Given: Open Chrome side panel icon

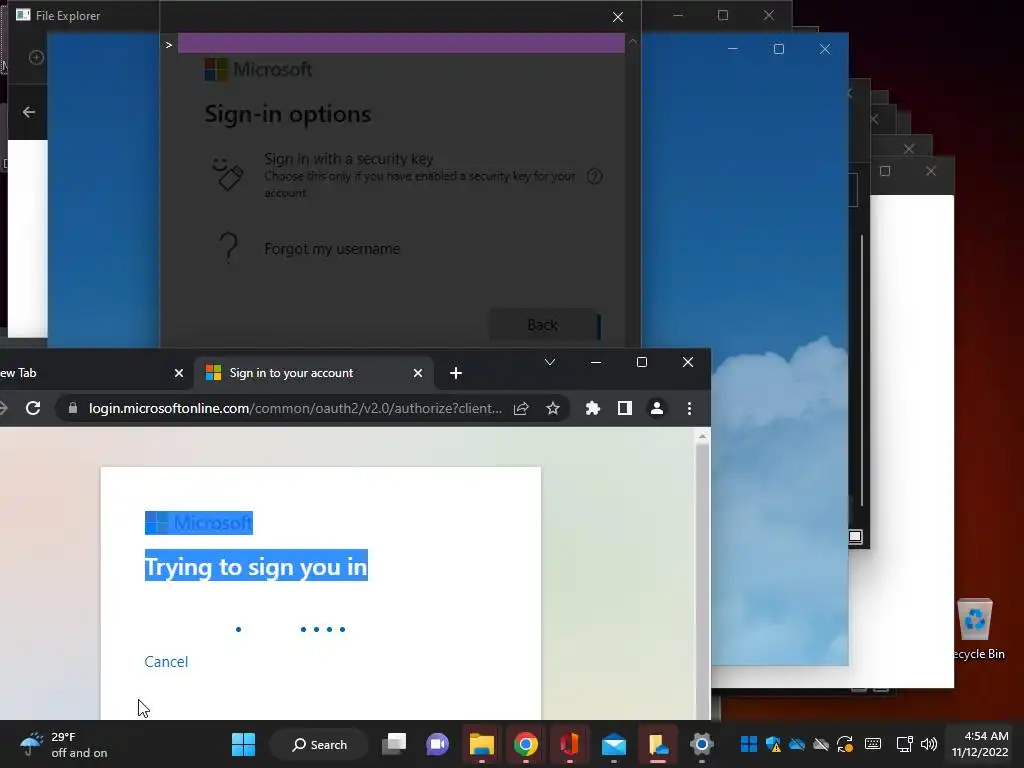Looking at the screenshot, I should pos(625,408).
